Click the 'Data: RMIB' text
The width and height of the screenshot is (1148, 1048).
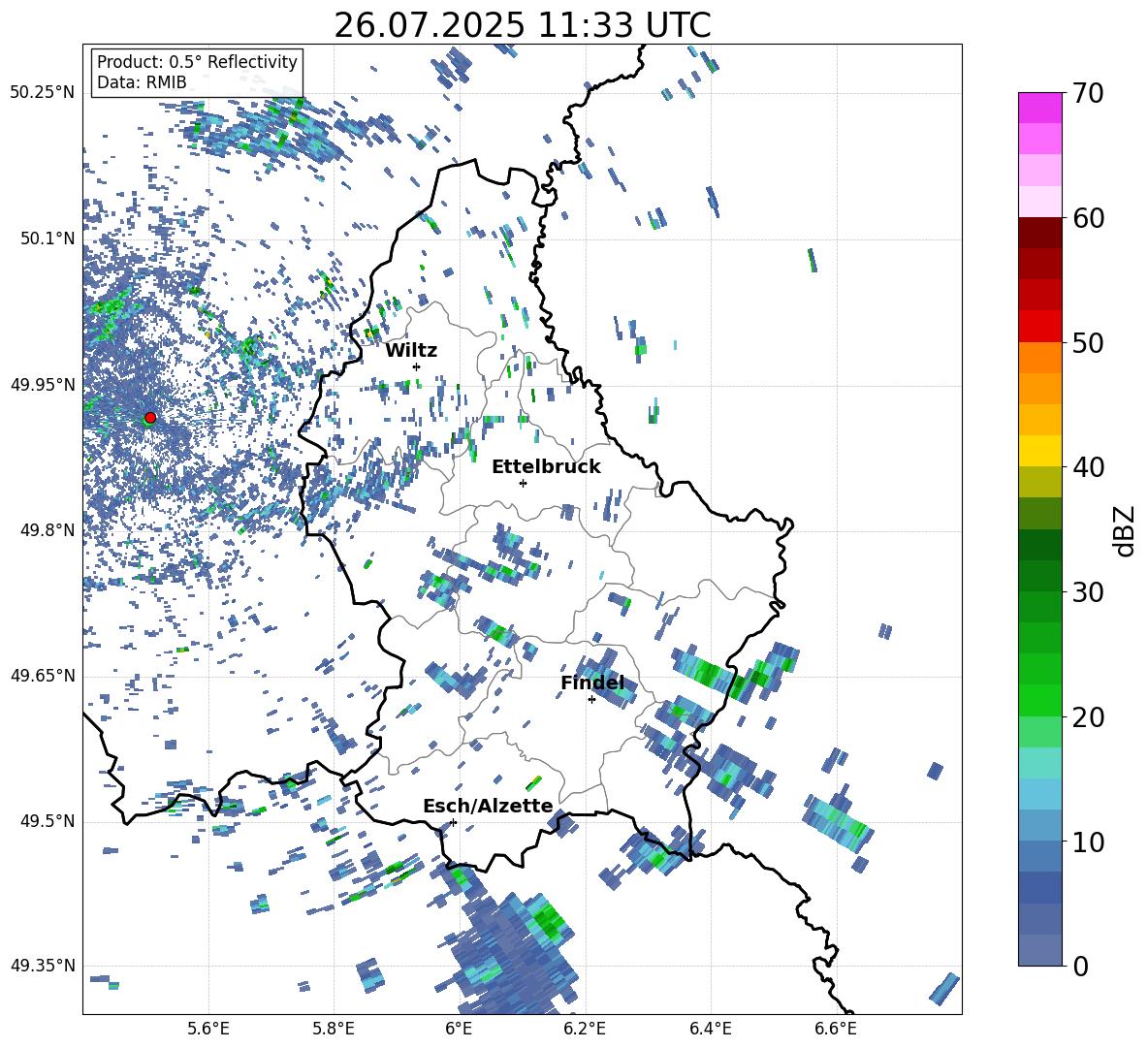pyautogui.click(x=142, y=82)
